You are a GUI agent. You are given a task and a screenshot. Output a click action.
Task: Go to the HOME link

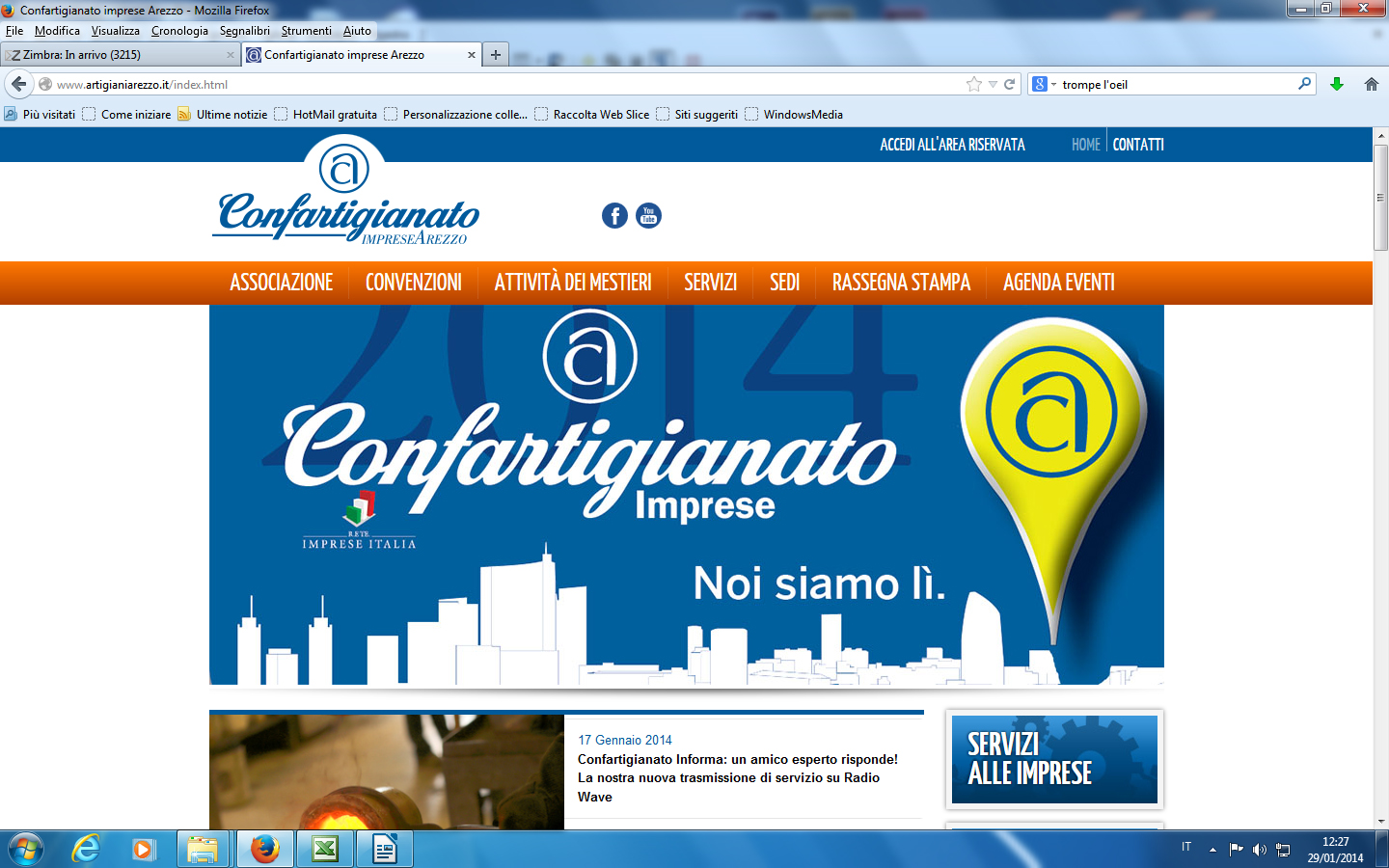point(1085,145)
